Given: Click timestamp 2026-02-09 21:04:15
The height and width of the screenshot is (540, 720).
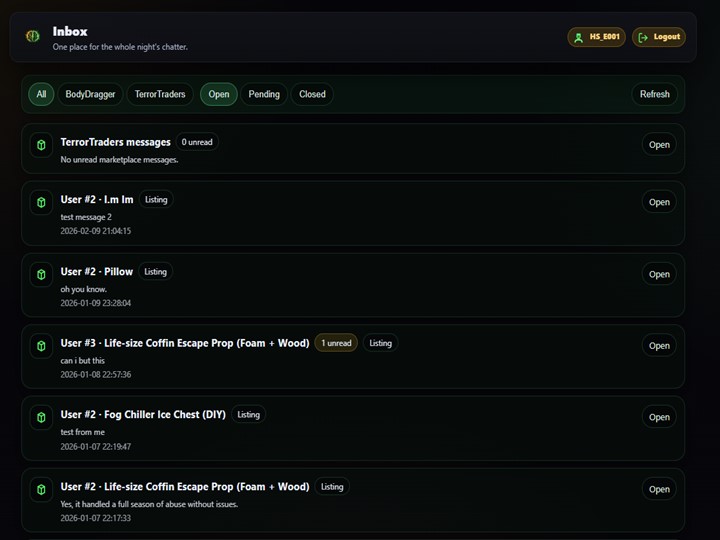Looking at the screenshot, I should pyautogui.click(x=96, y=231).
